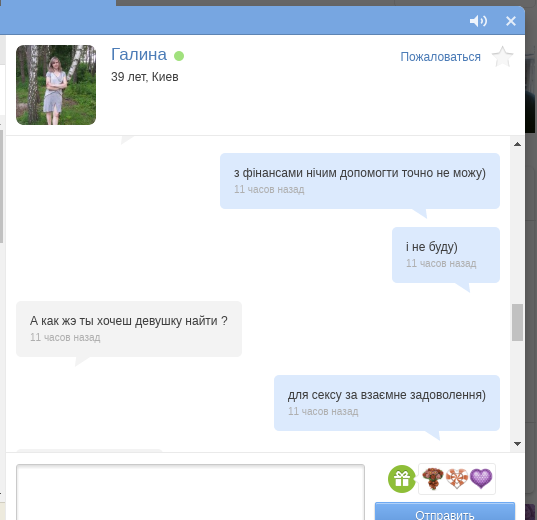The height and width of the screenshot is (520, 537).
Task: Select the 'і не буду)' message bubble
Action: [x=446, y=255]
